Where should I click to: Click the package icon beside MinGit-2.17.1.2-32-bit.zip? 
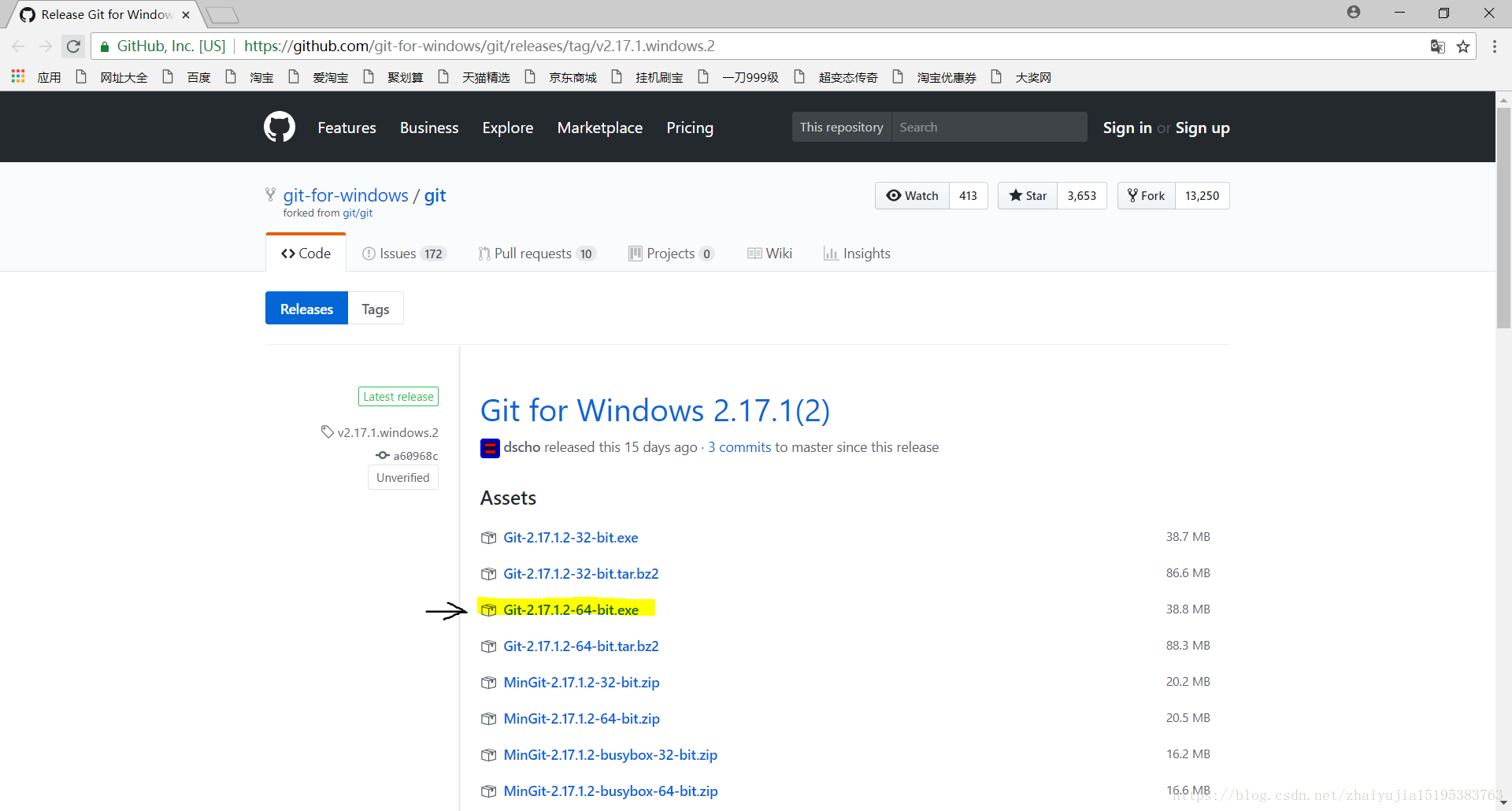489,683
